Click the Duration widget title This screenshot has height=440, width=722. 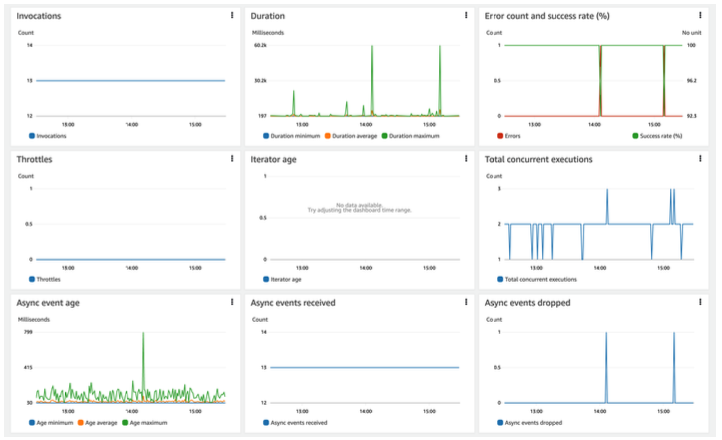tap(268, 16)
